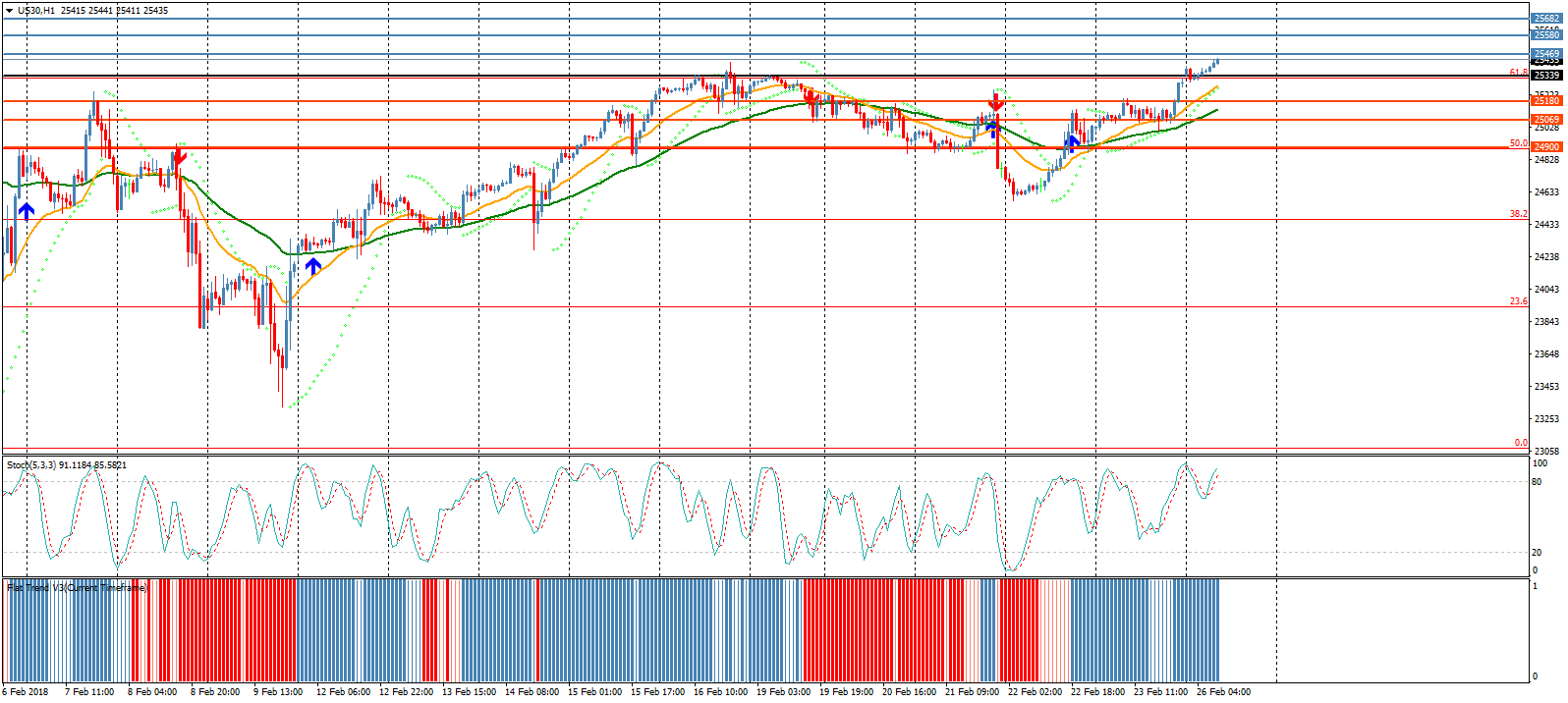This screenshot has width=1568, height=703.
Task: Select the red down arrow near 19 Feb 03:00
Action: pos(811,98)
